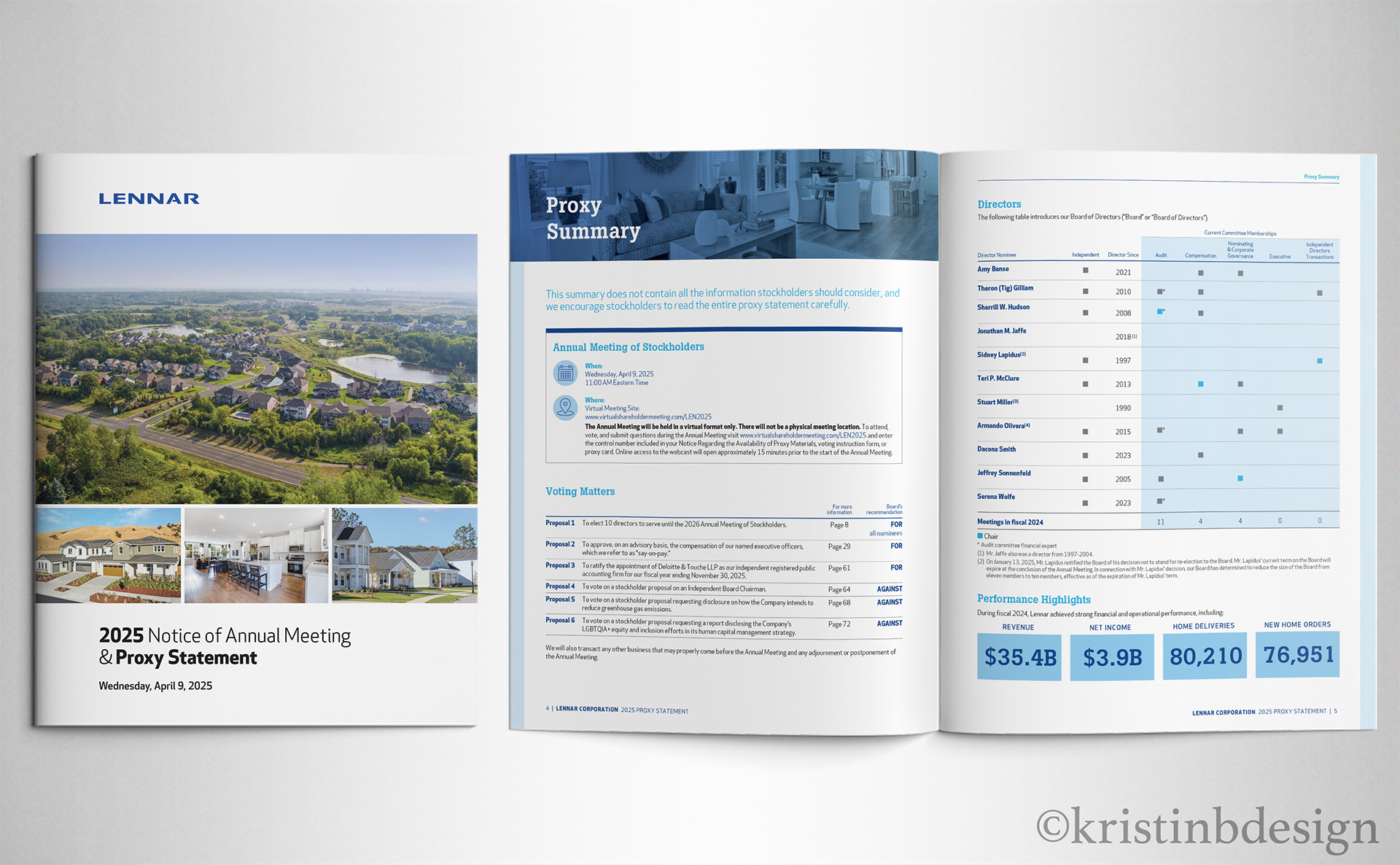The image size is (1400, 865).
Task: Select the Proposal 5 label
Action: coord(560,600)
